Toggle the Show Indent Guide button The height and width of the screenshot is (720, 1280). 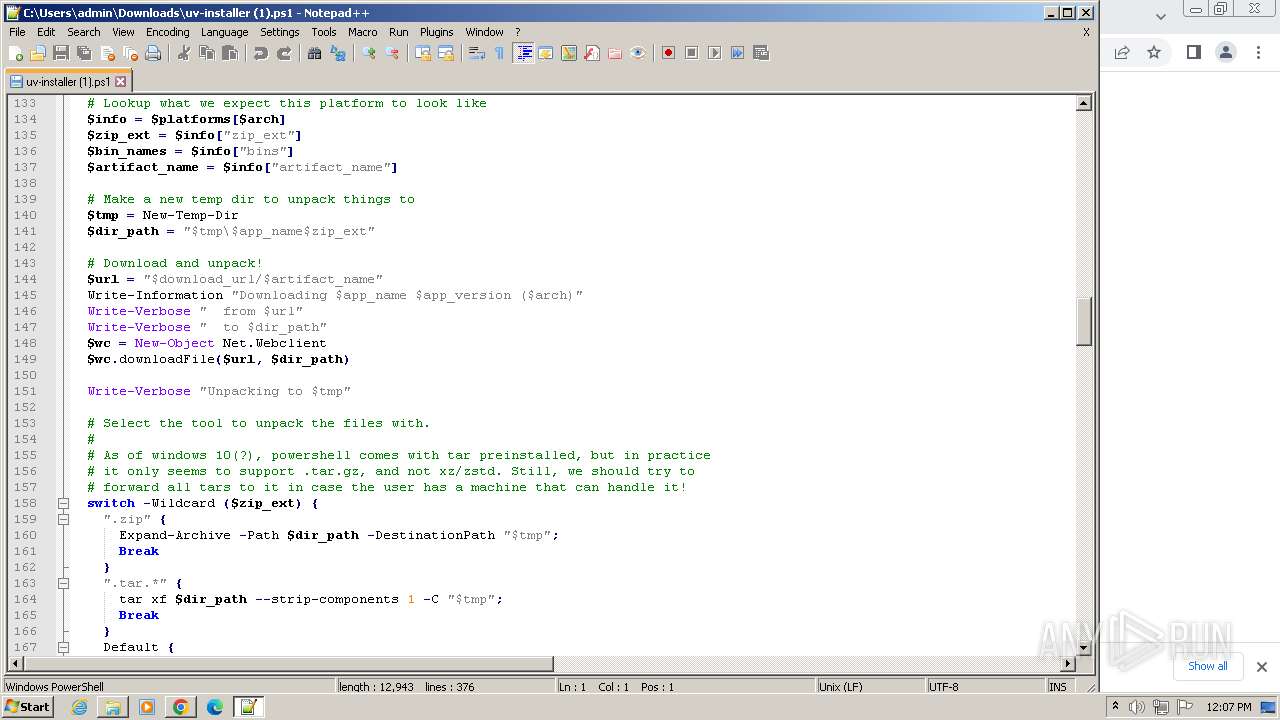[523, 53]
